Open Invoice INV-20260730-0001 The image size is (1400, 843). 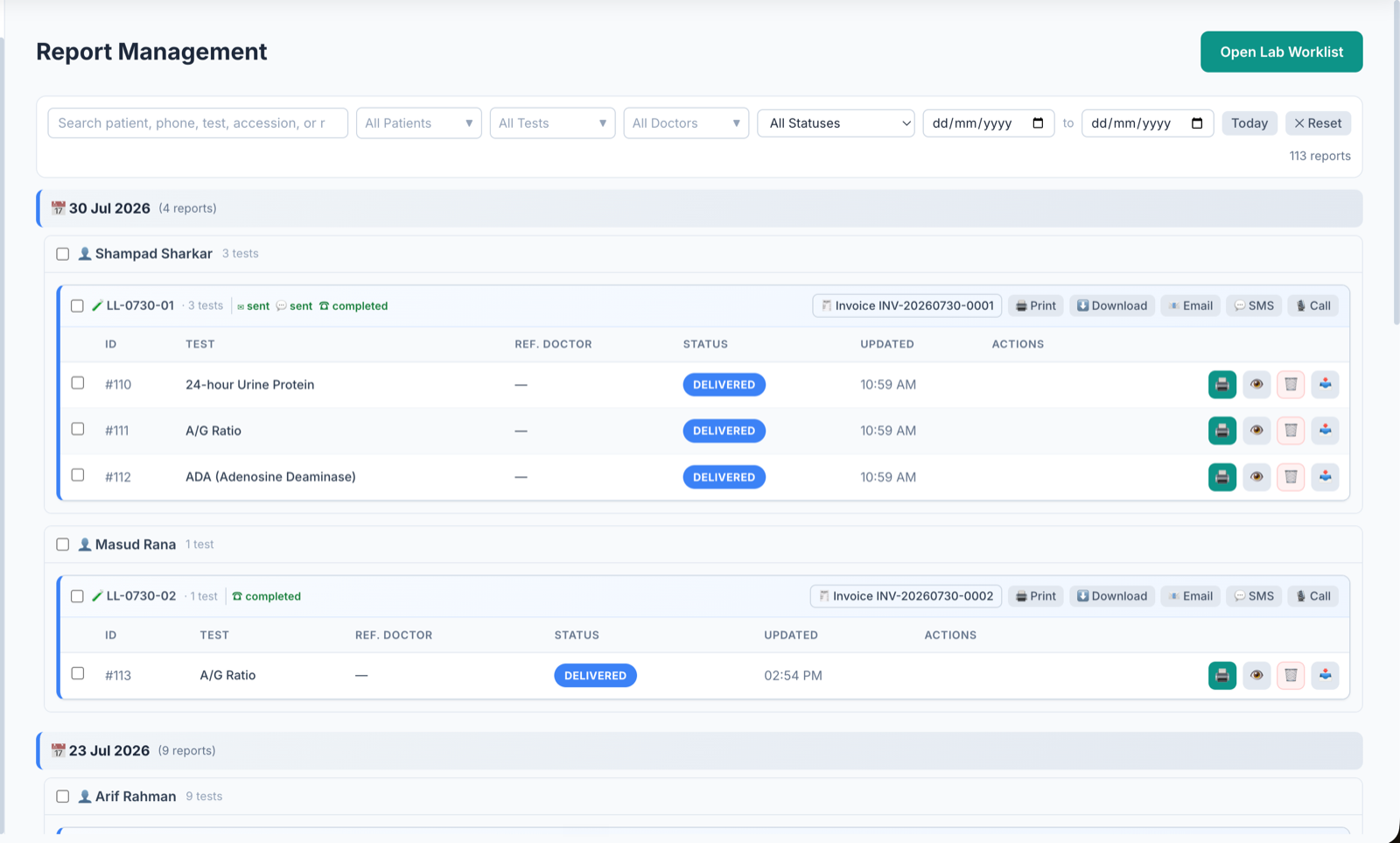tap(907, 306)
